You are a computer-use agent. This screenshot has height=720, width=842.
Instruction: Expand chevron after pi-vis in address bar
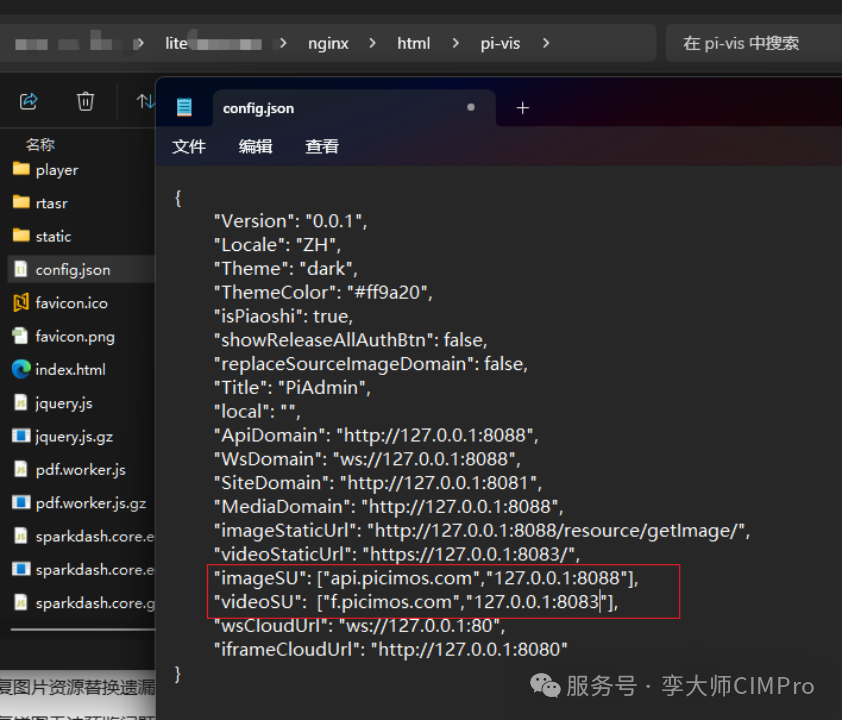point(546,43)
